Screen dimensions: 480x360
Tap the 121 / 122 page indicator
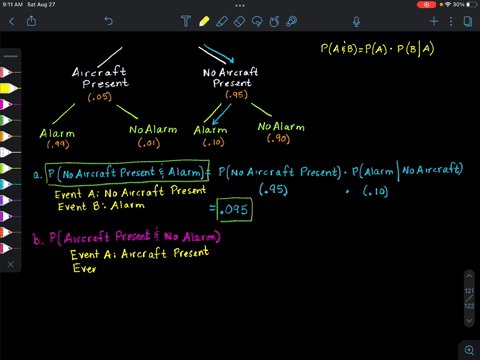point(469,298)
